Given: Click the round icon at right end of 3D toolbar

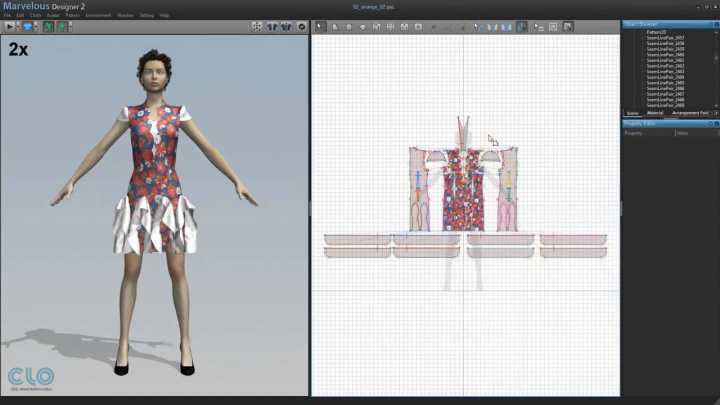Looking at the screenshot, I should pyautogui.click(x=303, y=26).
